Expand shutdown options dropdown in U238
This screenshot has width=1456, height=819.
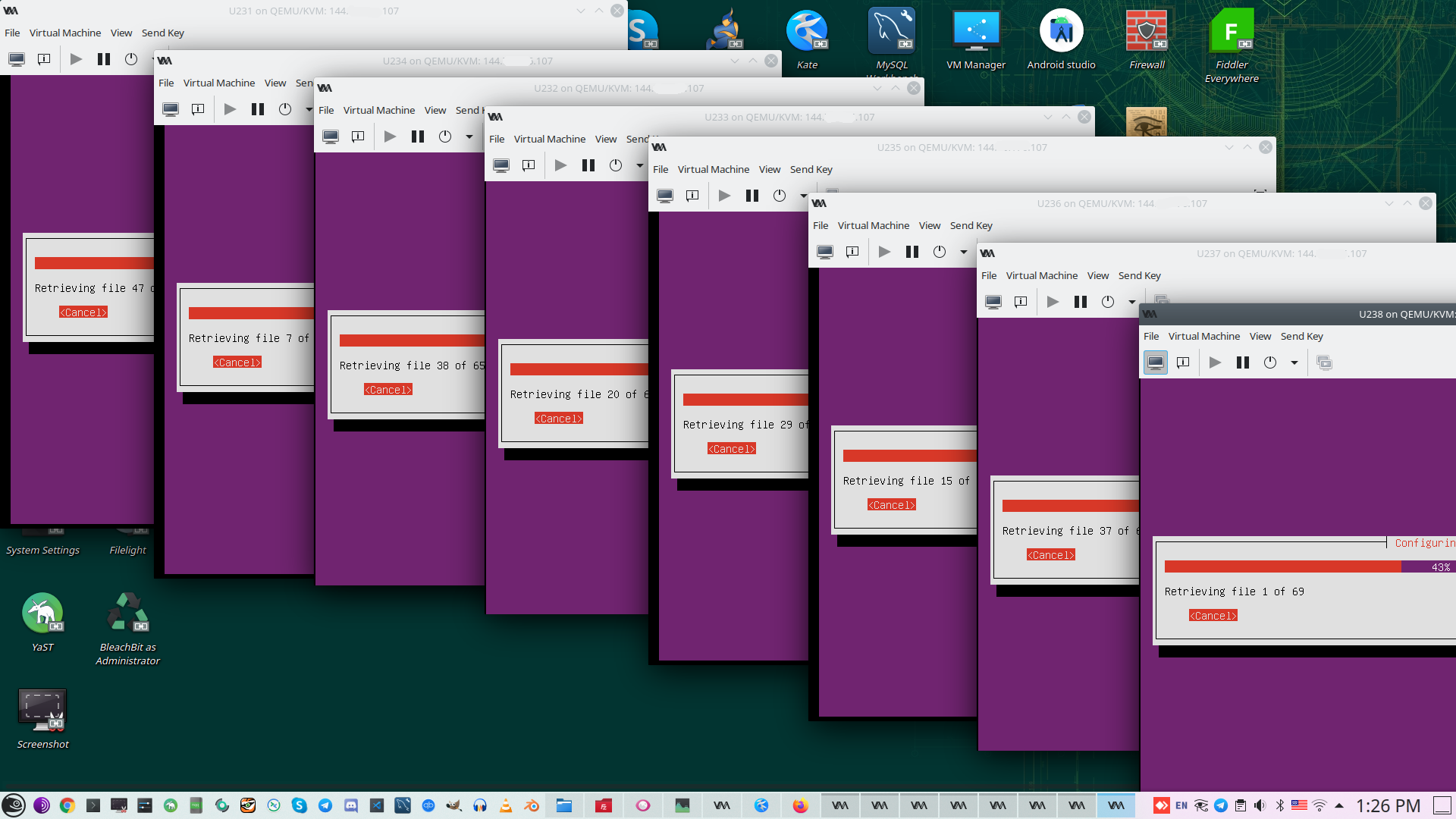click(1294, 363)
